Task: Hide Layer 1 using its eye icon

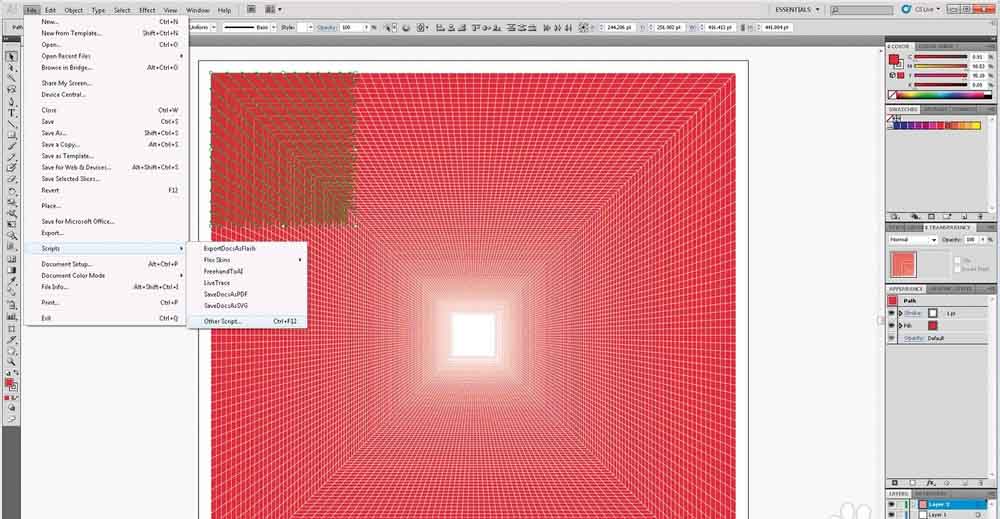Action: (891, 514)
